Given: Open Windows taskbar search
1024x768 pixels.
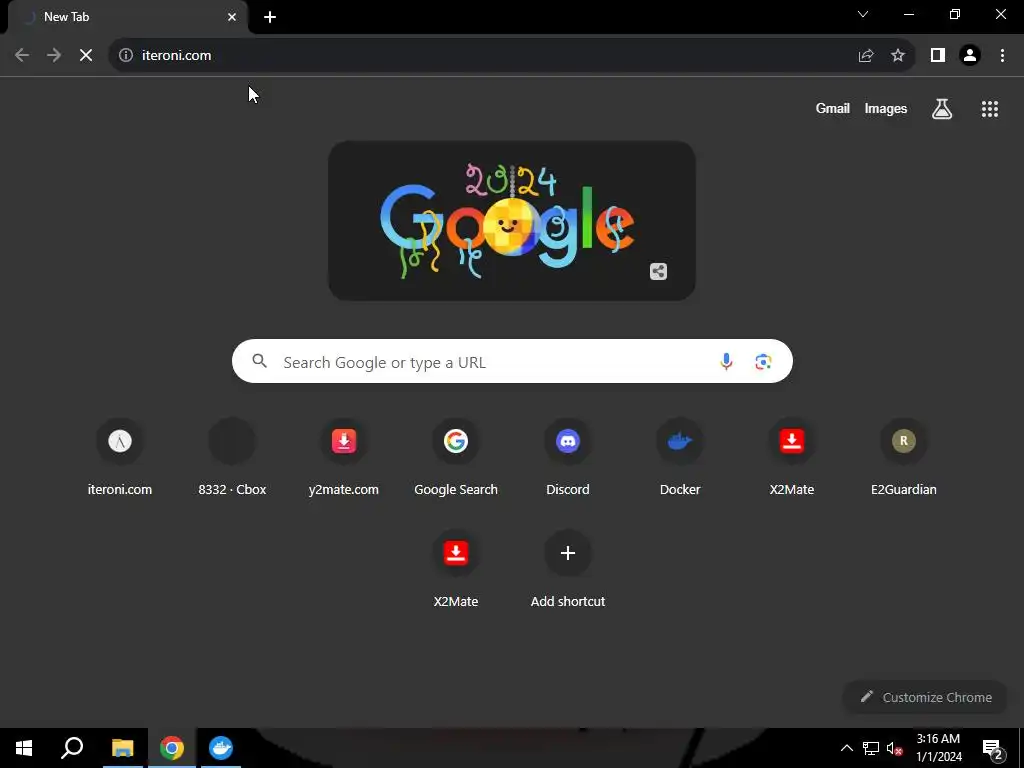Looking at the screenshot, I should 72,748.
